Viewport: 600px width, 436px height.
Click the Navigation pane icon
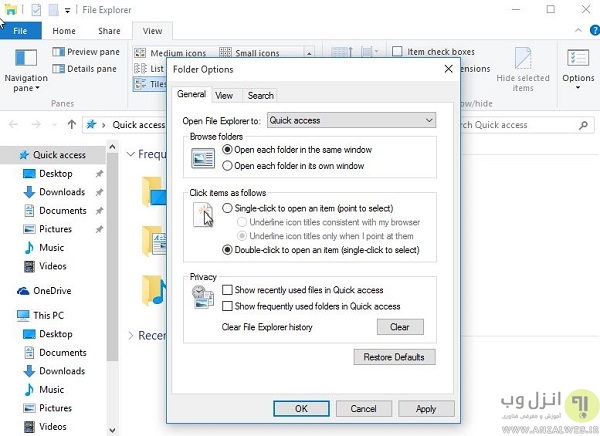[x=27, y=59]
